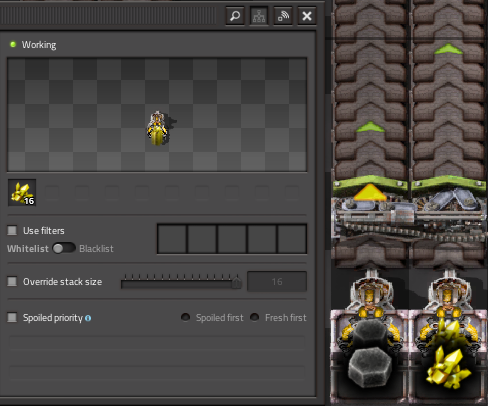
Task: Click the magnifier search icon in the title bar
Action: [x=235, y=16]
